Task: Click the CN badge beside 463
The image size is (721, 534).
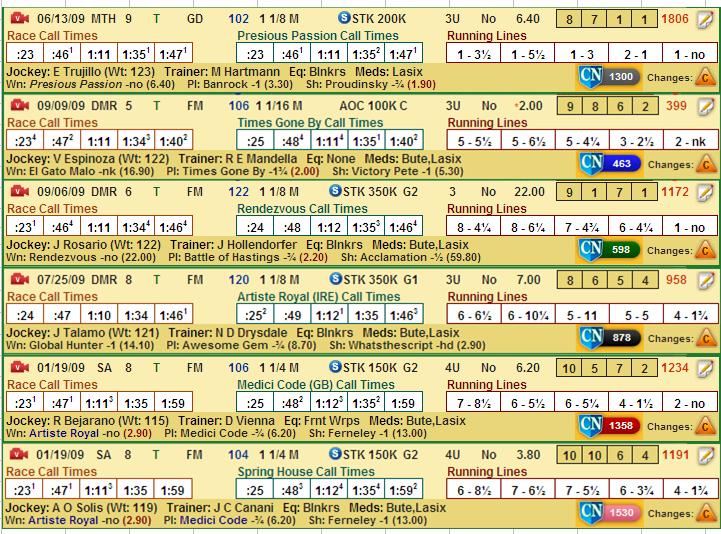Action: [590, 164]
